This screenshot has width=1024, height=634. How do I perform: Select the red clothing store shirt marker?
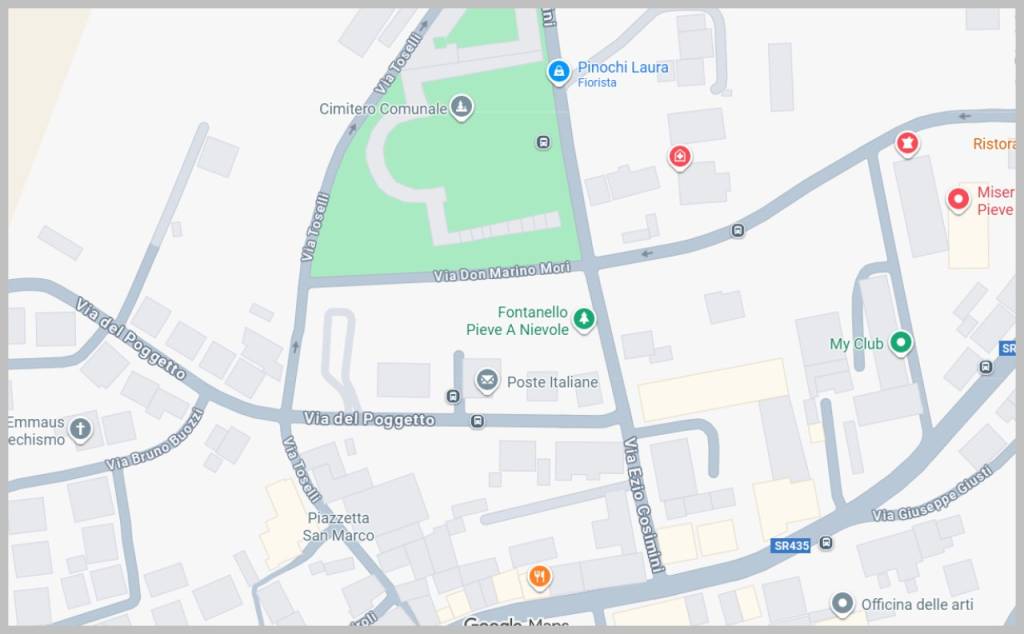coord(906,143)
